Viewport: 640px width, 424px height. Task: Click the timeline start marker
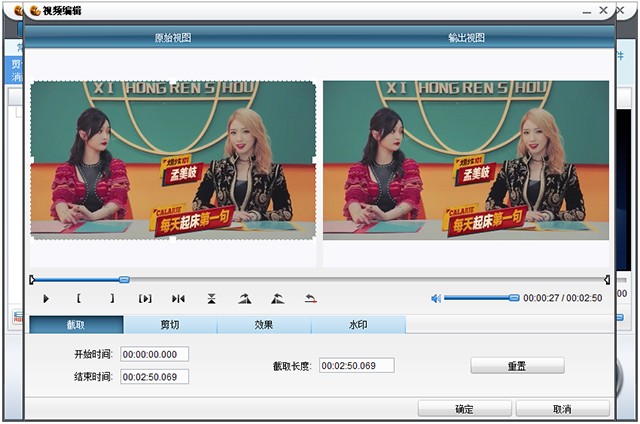[x=32, y=280]
